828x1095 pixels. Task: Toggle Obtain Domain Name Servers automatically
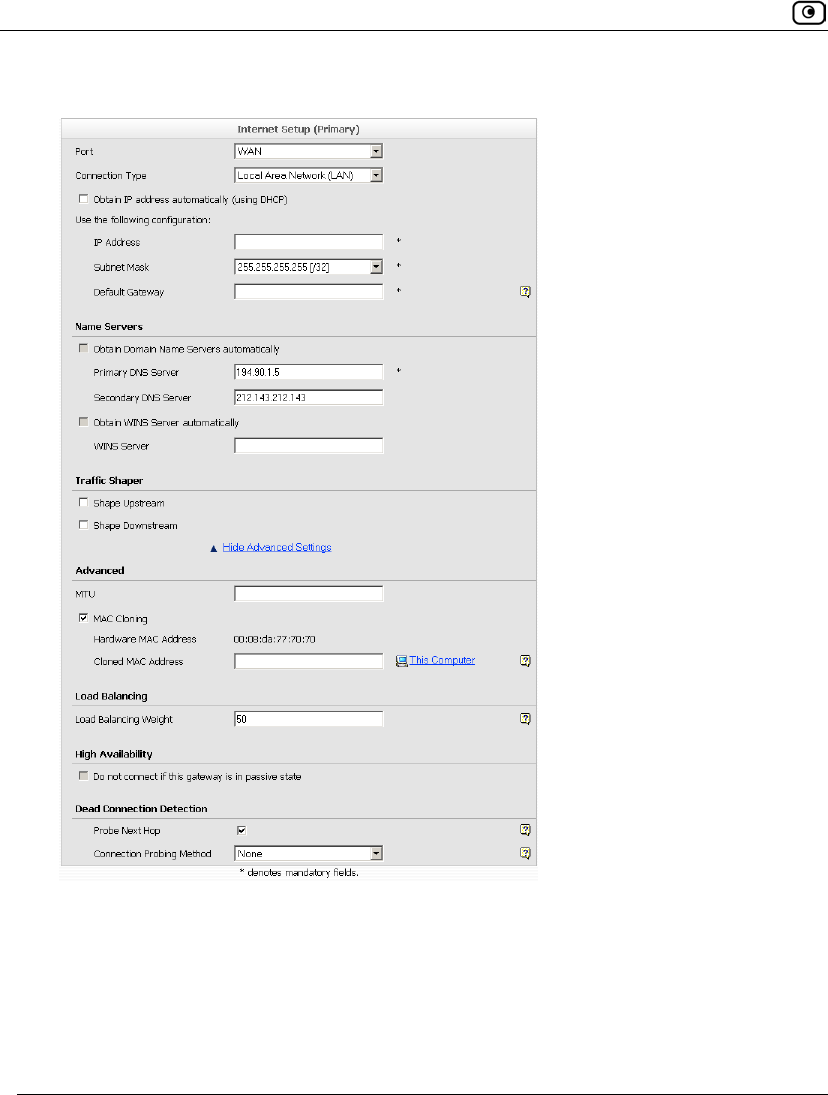tap(84, 348)
